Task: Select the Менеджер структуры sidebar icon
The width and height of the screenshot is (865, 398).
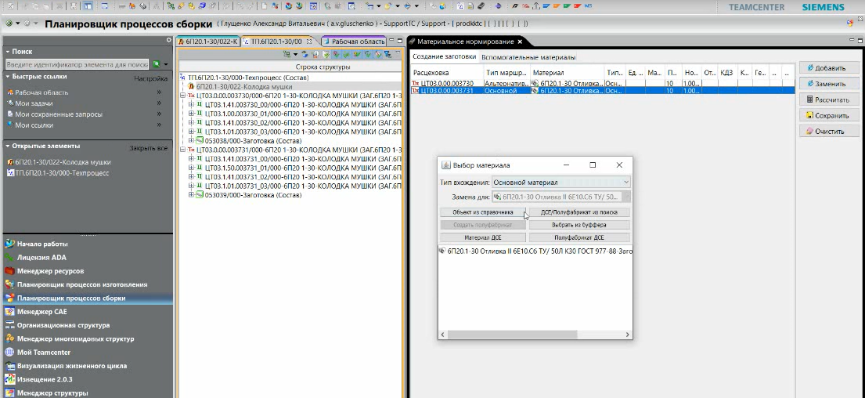Action: coord(9,393)
